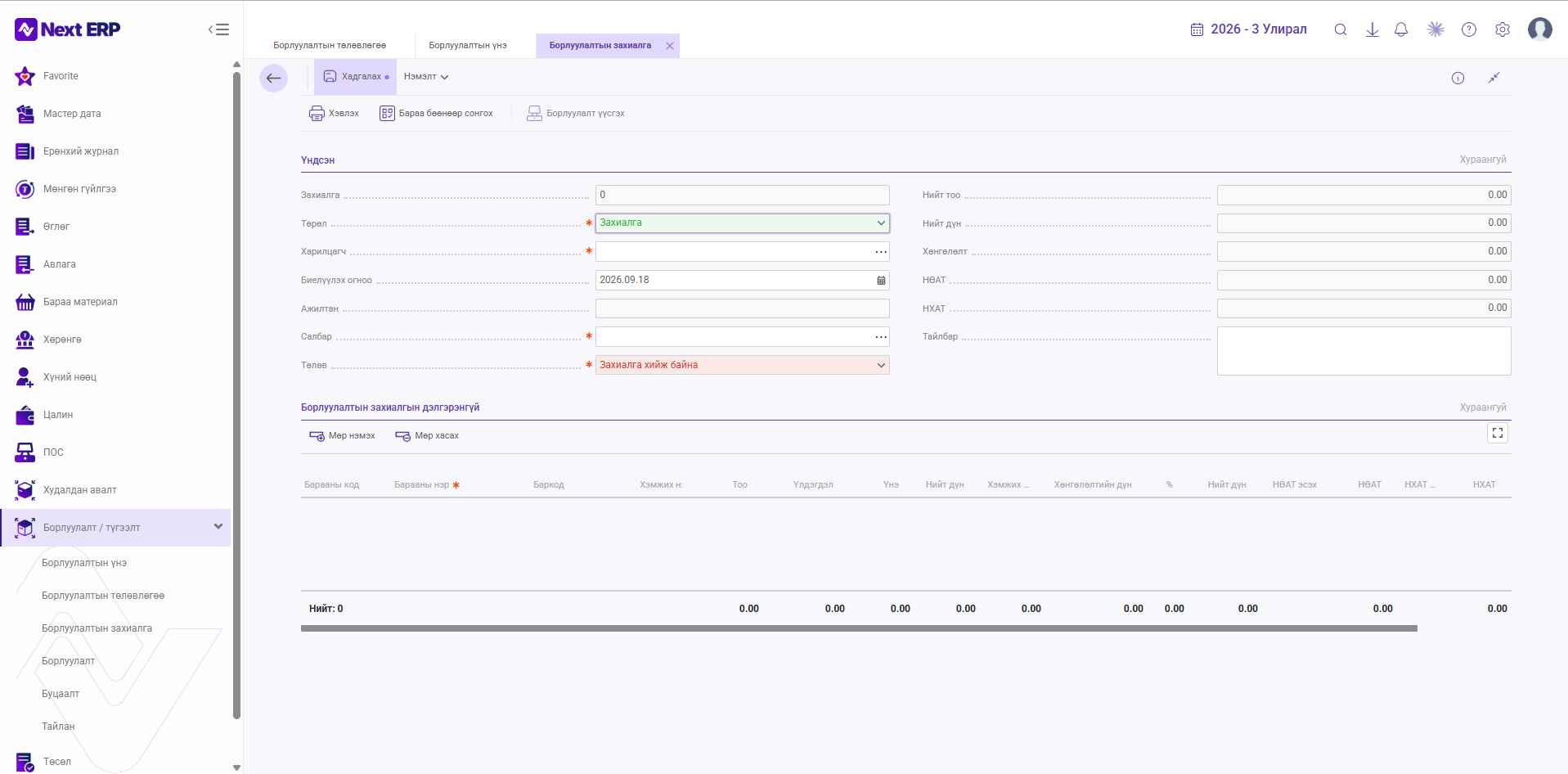Expand the detail grid to fullscreen
Viewport: 1568px width, 774px height.
[1498, 433]
